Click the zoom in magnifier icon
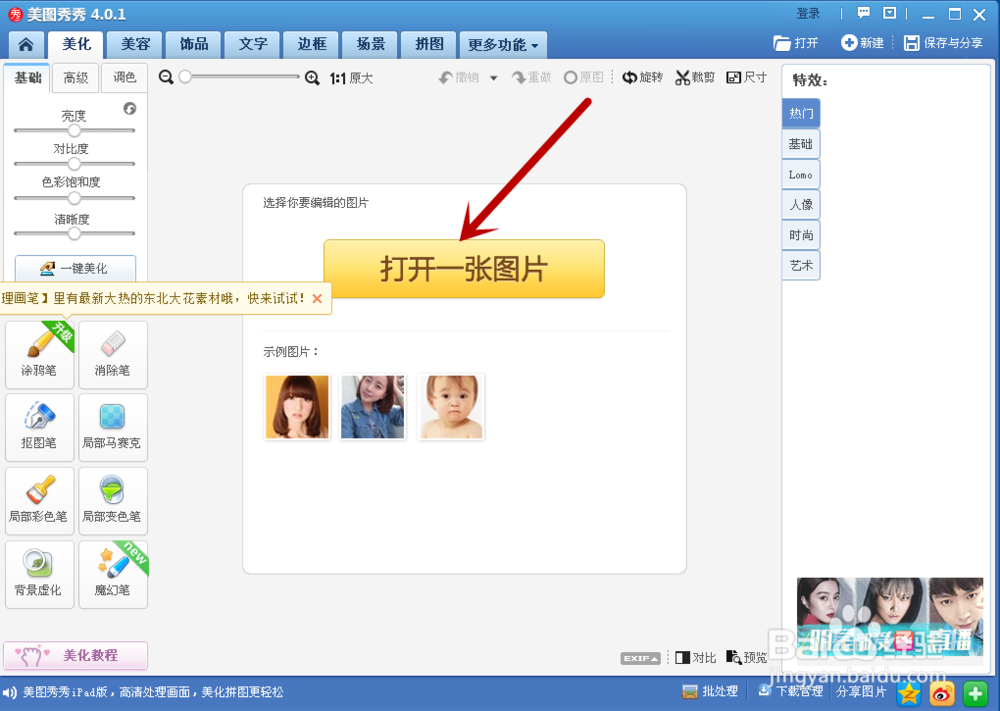 click(x=312, y=78)
